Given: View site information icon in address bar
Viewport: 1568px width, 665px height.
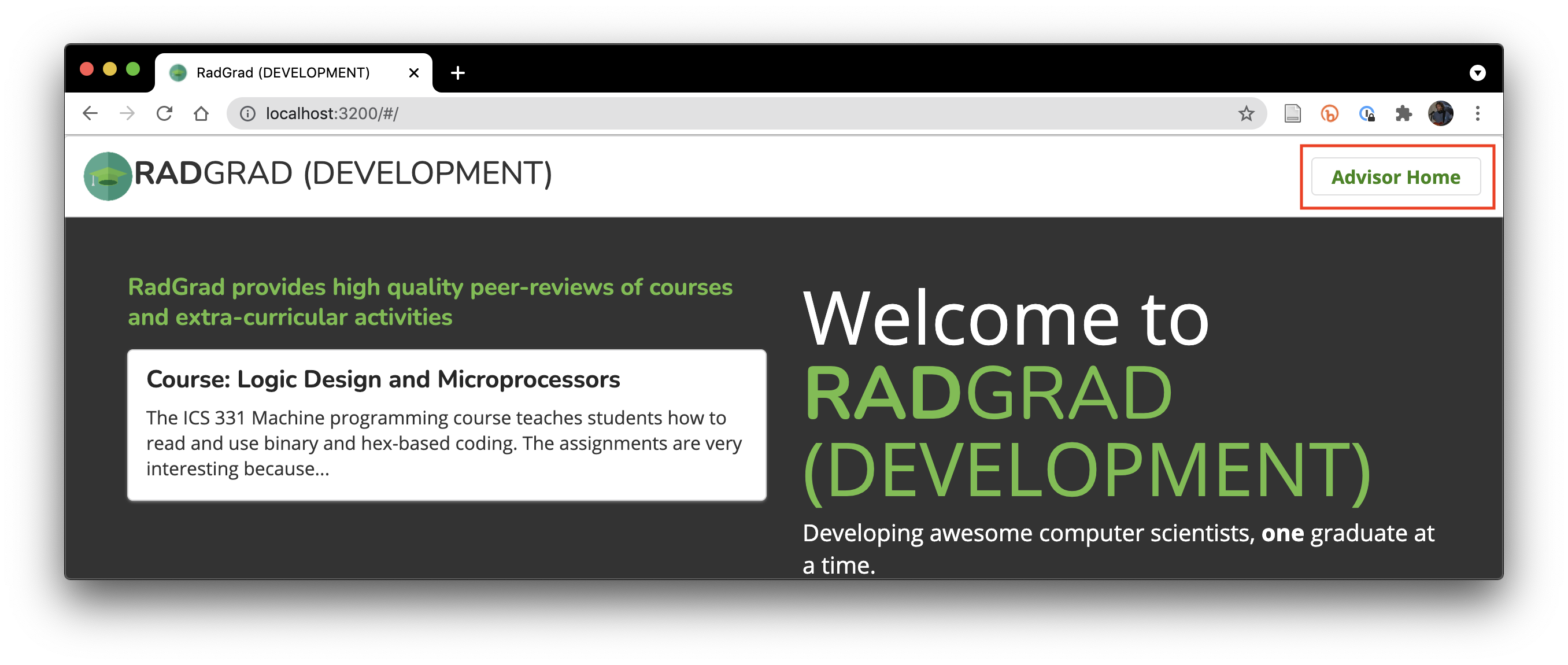Looking at the screenshot, I should click(247, 114).
